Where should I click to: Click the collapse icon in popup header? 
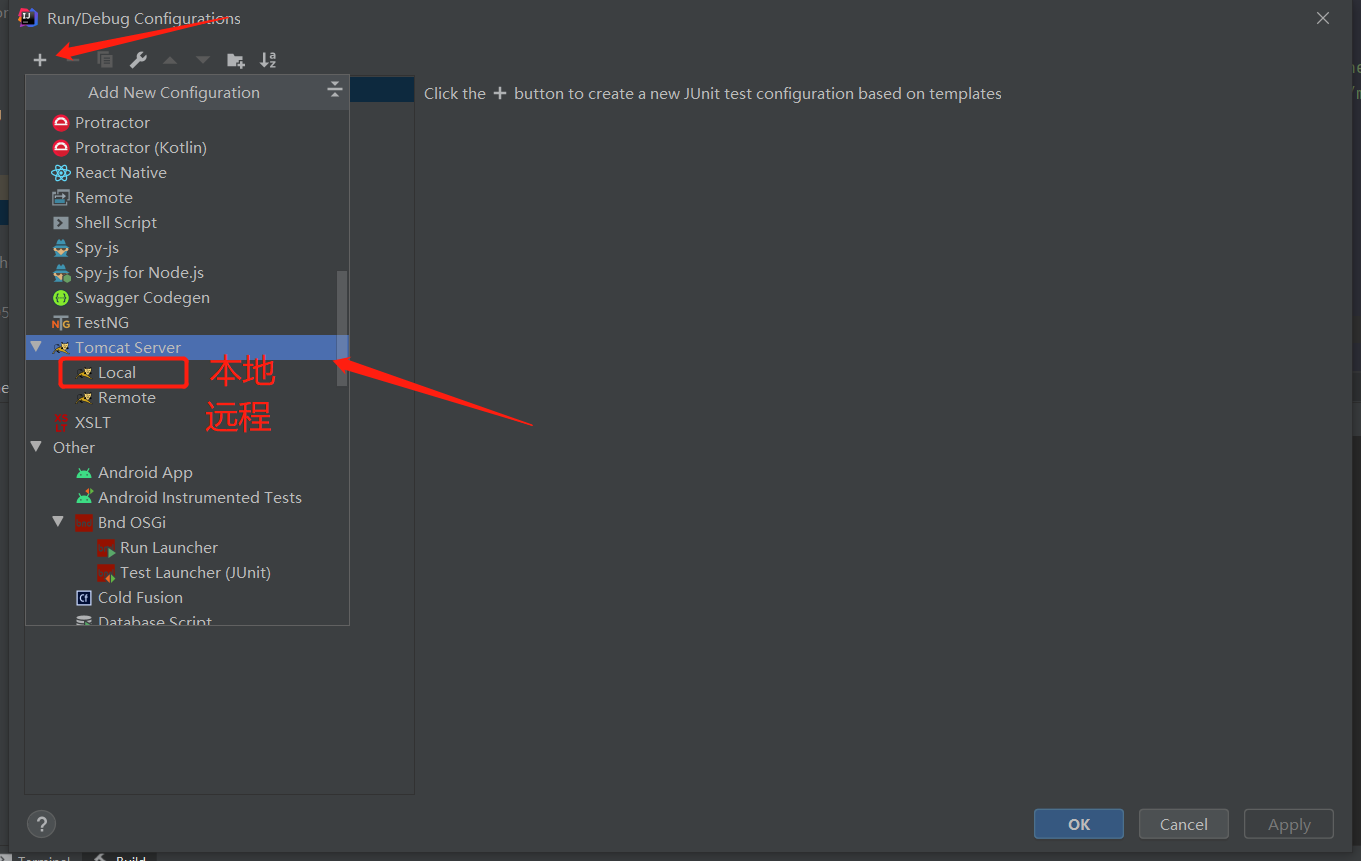[335, 91]
